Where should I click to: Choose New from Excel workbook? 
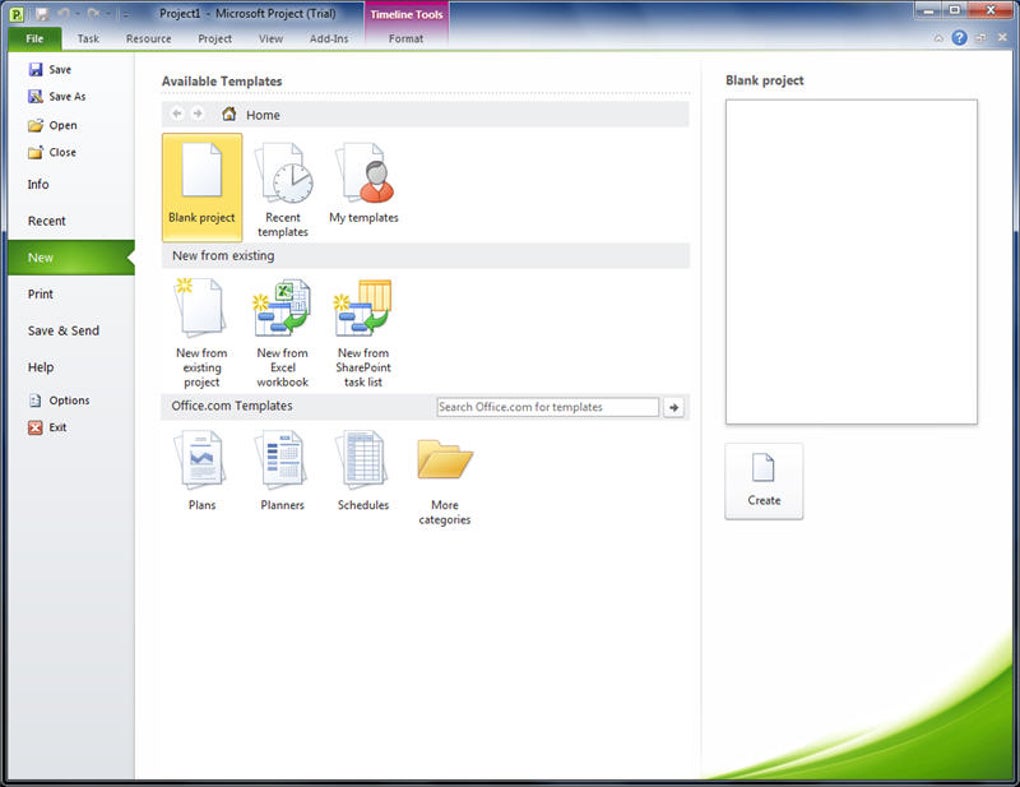(x=282, y=333)
